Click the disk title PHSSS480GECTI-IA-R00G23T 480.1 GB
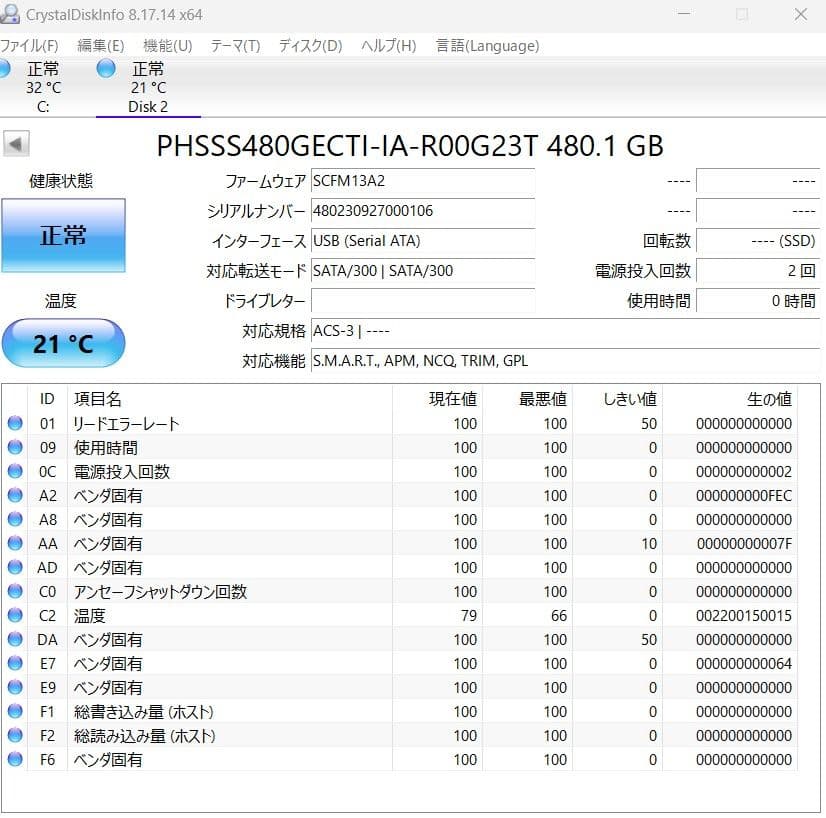 click(x=410, y=146)
